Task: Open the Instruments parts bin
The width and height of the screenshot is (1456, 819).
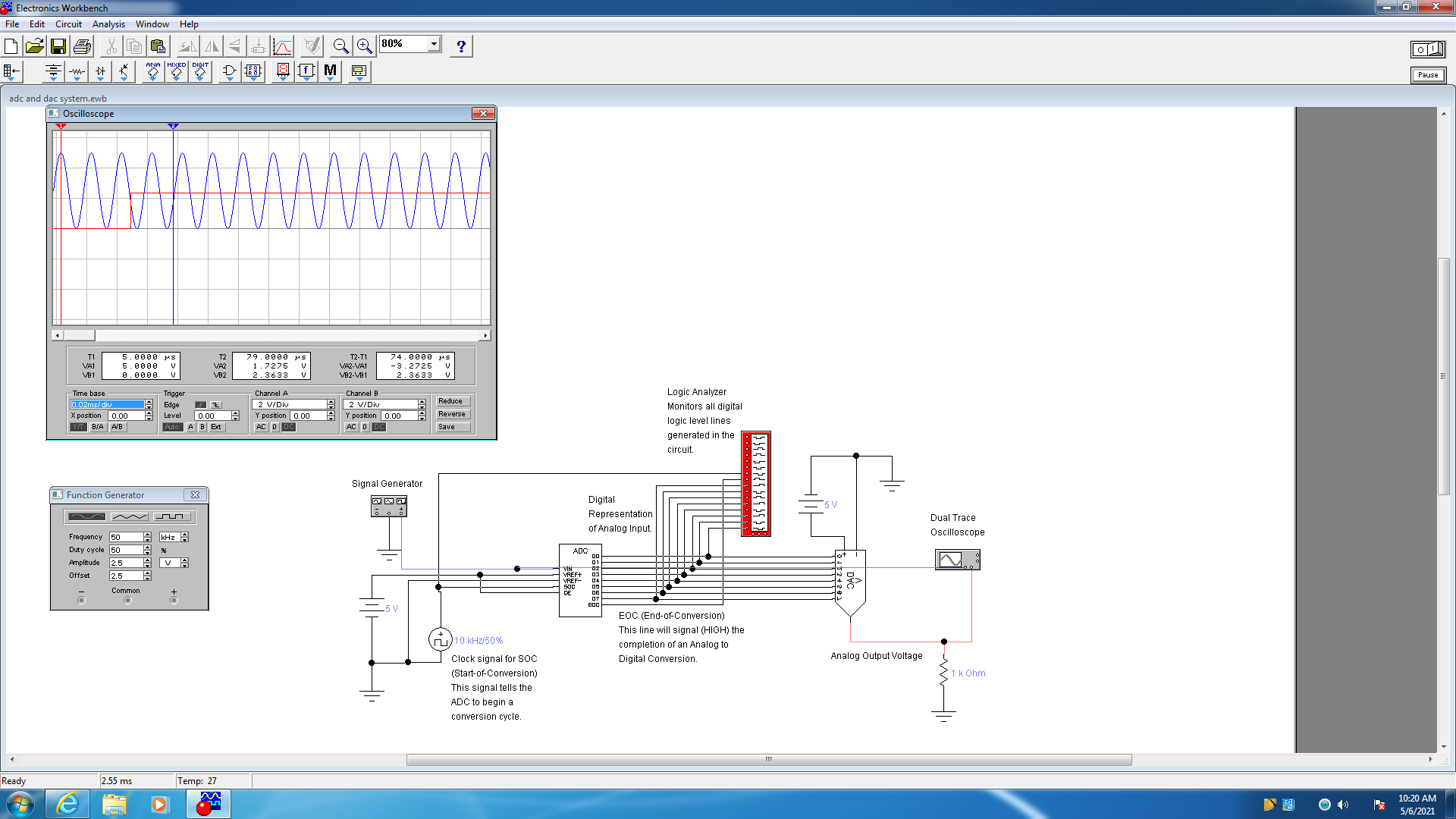Action: 359,72
